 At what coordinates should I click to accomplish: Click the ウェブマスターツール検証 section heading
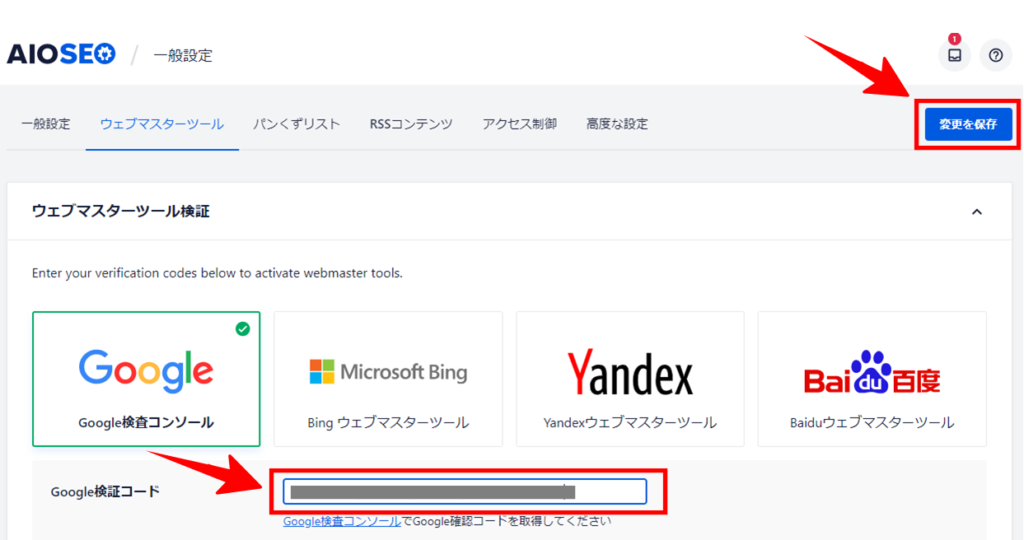click(120, 211)
